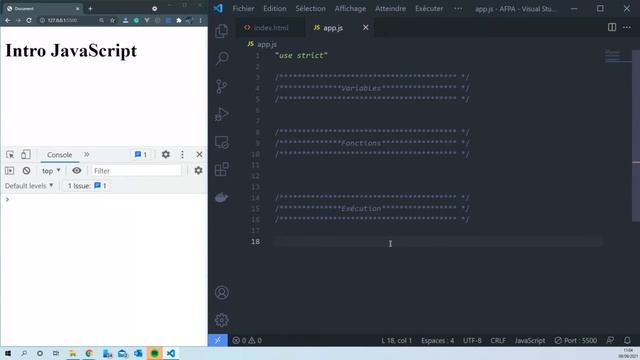
Task: Change end of line sequence CRLF
Action: [498, 340]
